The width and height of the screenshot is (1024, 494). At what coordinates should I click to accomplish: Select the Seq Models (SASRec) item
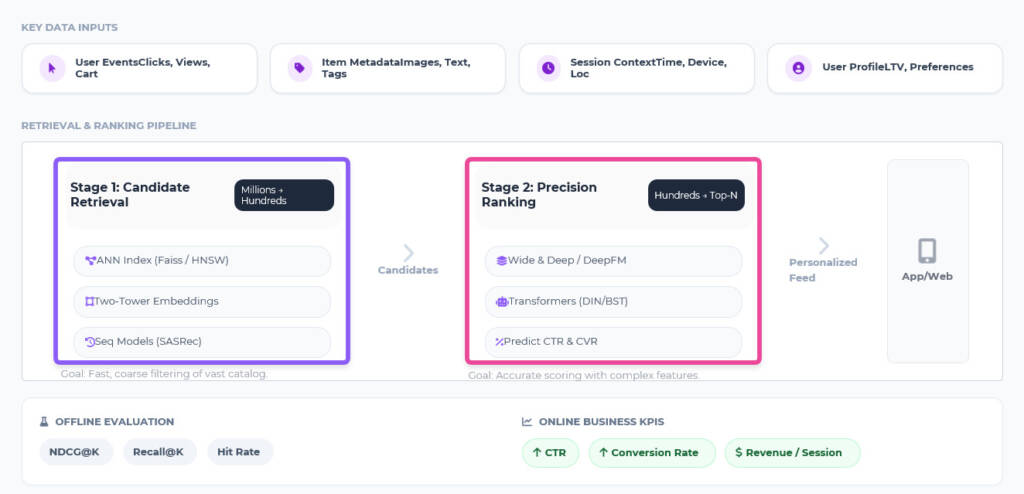click(x=202, y=342)
